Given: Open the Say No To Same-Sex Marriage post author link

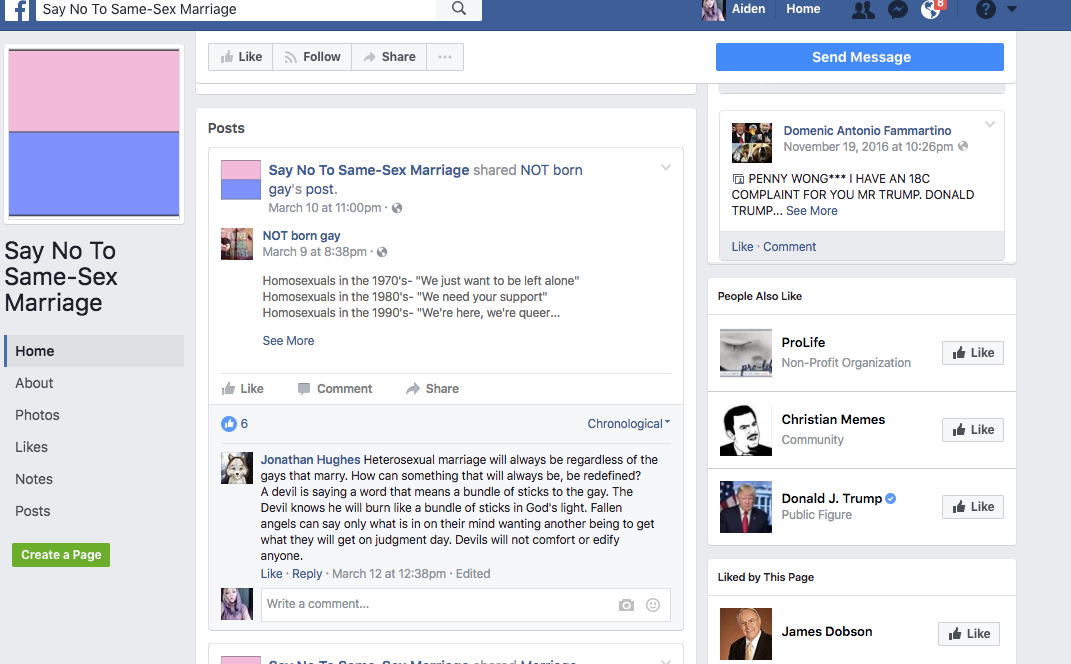Looking at the screenshot, I should click(369, 170).
